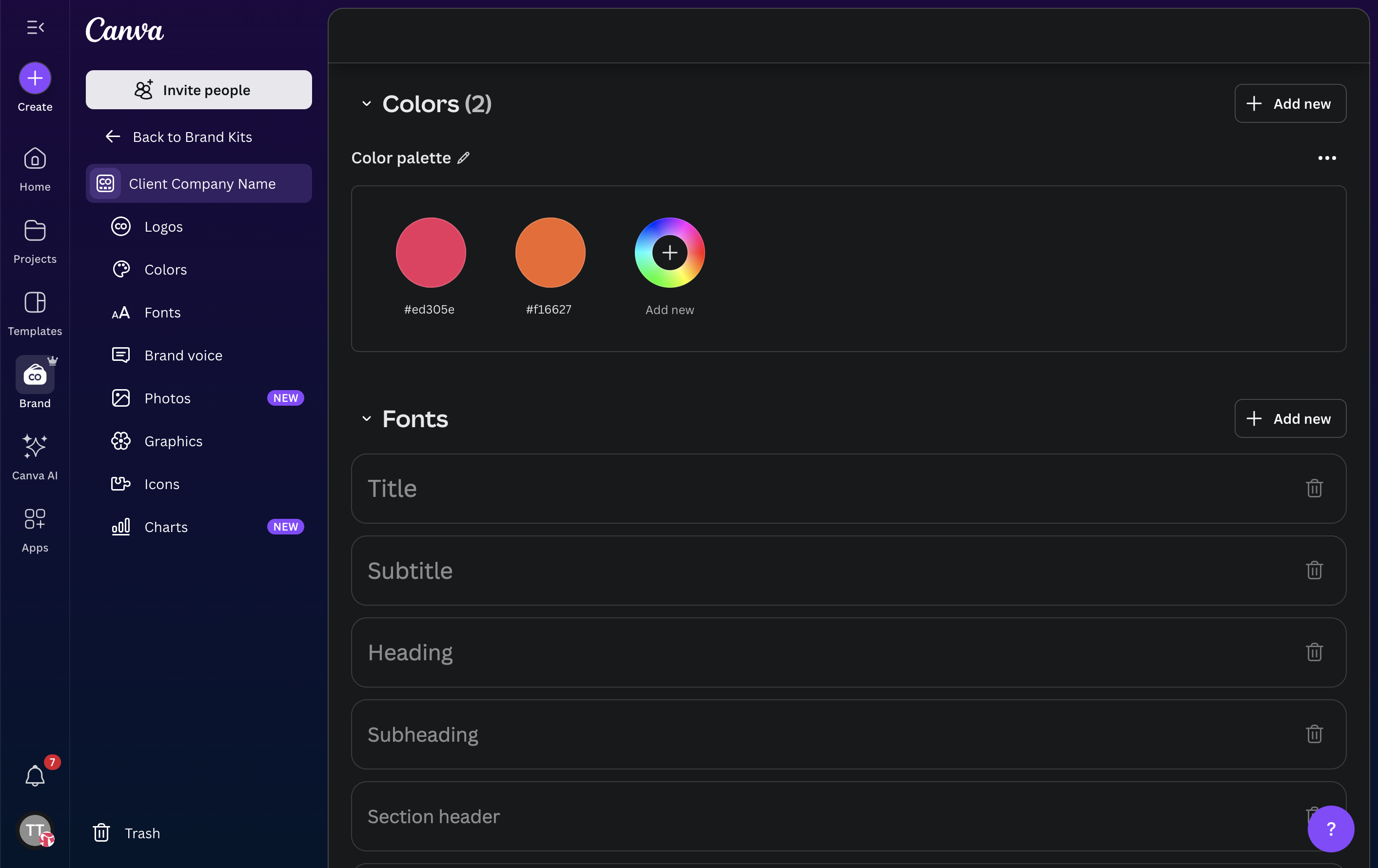This screenshot has width=1378, height=868.
Task: Collapse the sidebar menu icon
Action: pyautogui.click(x=36, y=27)
